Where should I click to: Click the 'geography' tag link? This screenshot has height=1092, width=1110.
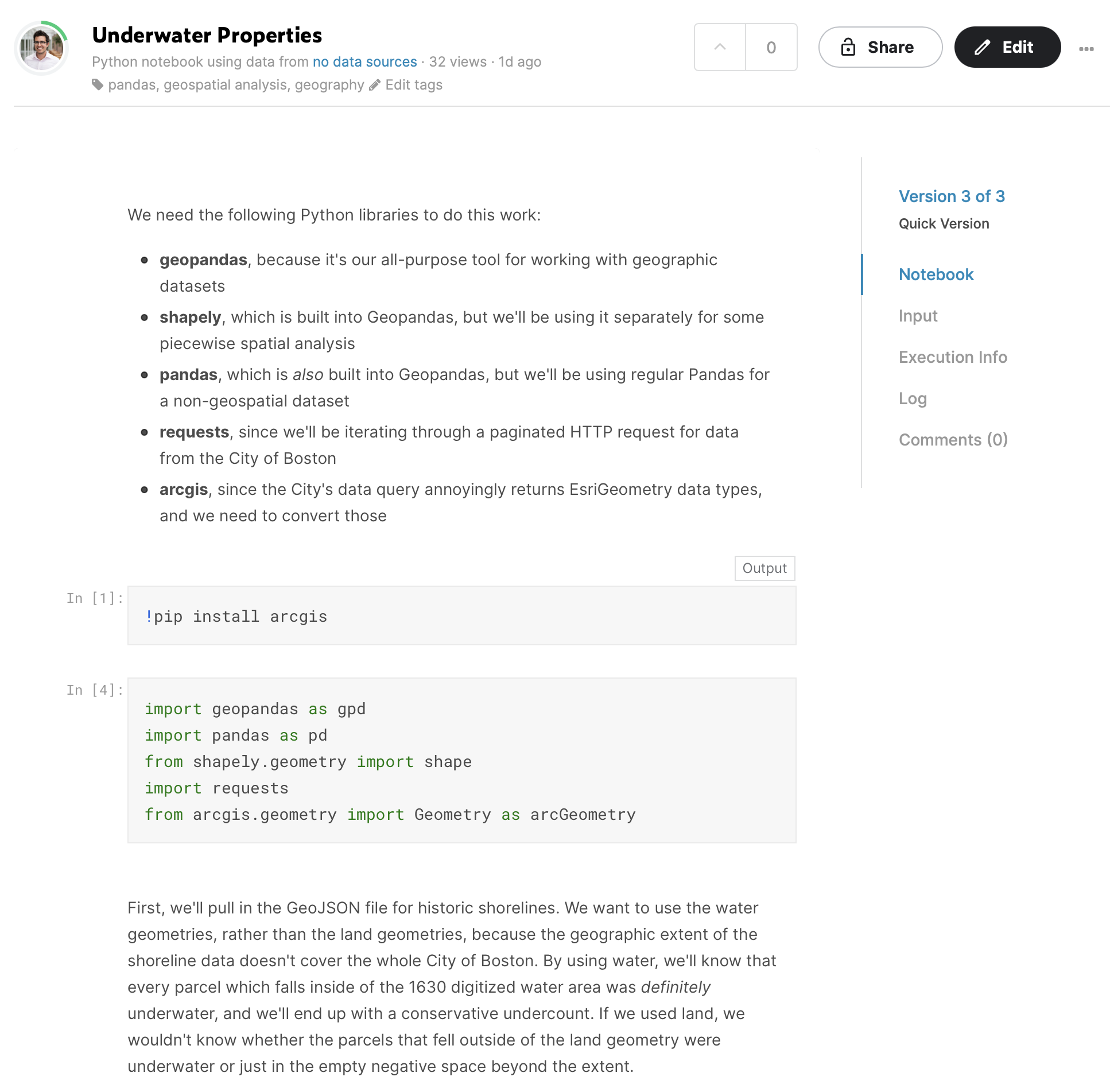[329, 85]
